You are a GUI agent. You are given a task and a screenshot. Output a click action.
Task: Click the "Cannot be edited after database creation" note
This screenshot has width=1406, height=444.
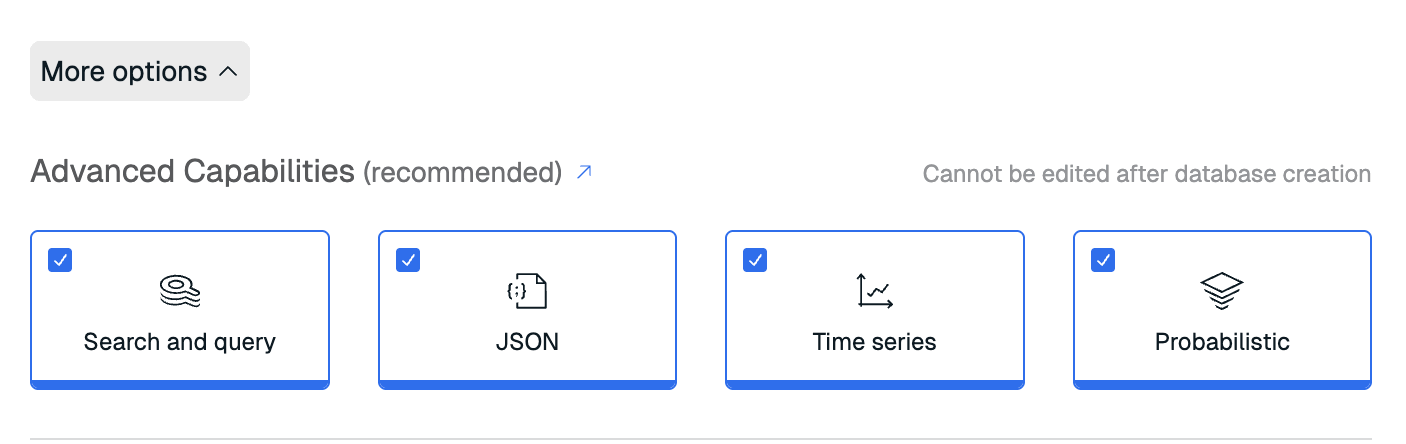coord(1146,174)
